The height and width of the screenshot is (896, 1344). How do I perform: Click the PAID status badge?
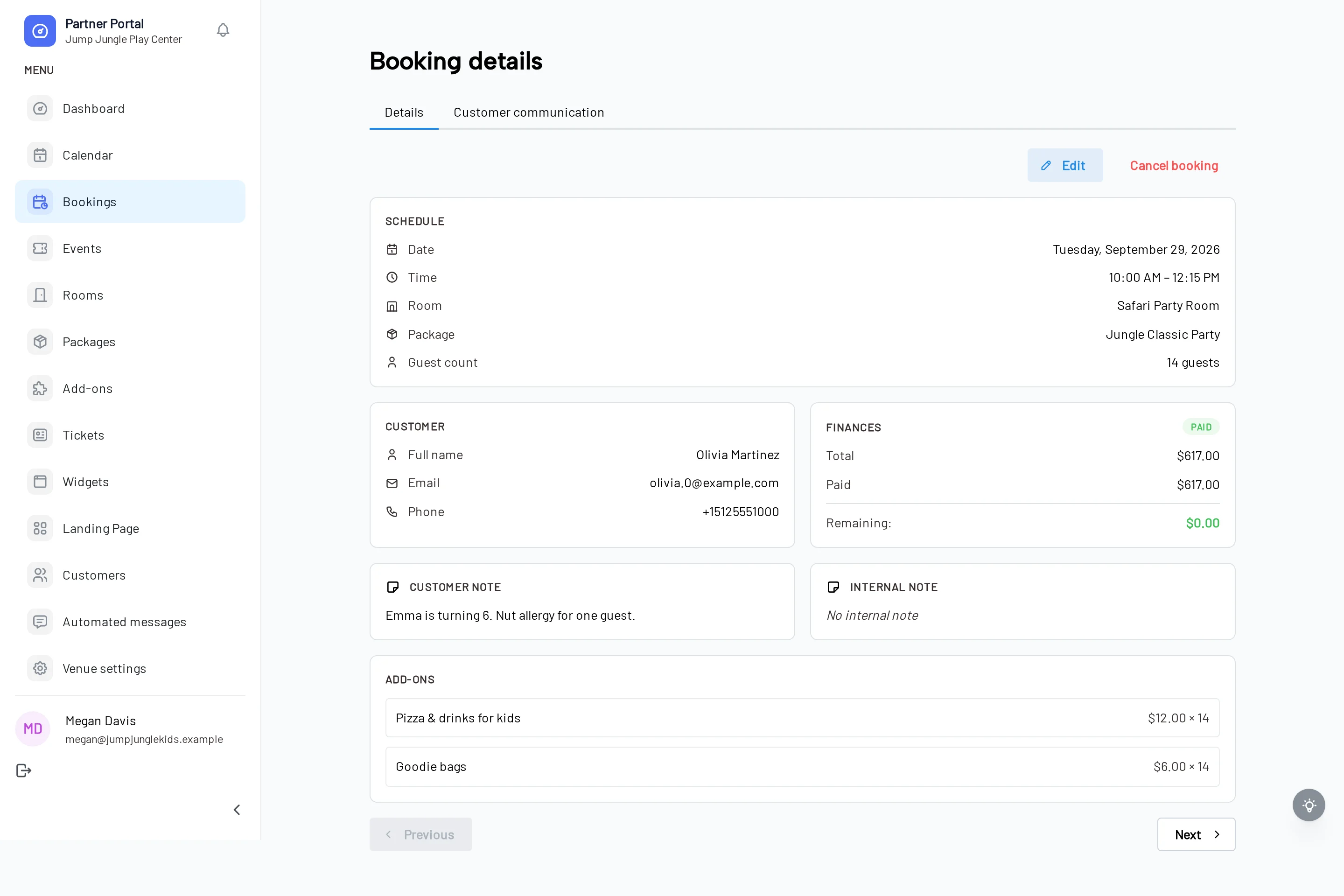tap(1201, 427)
